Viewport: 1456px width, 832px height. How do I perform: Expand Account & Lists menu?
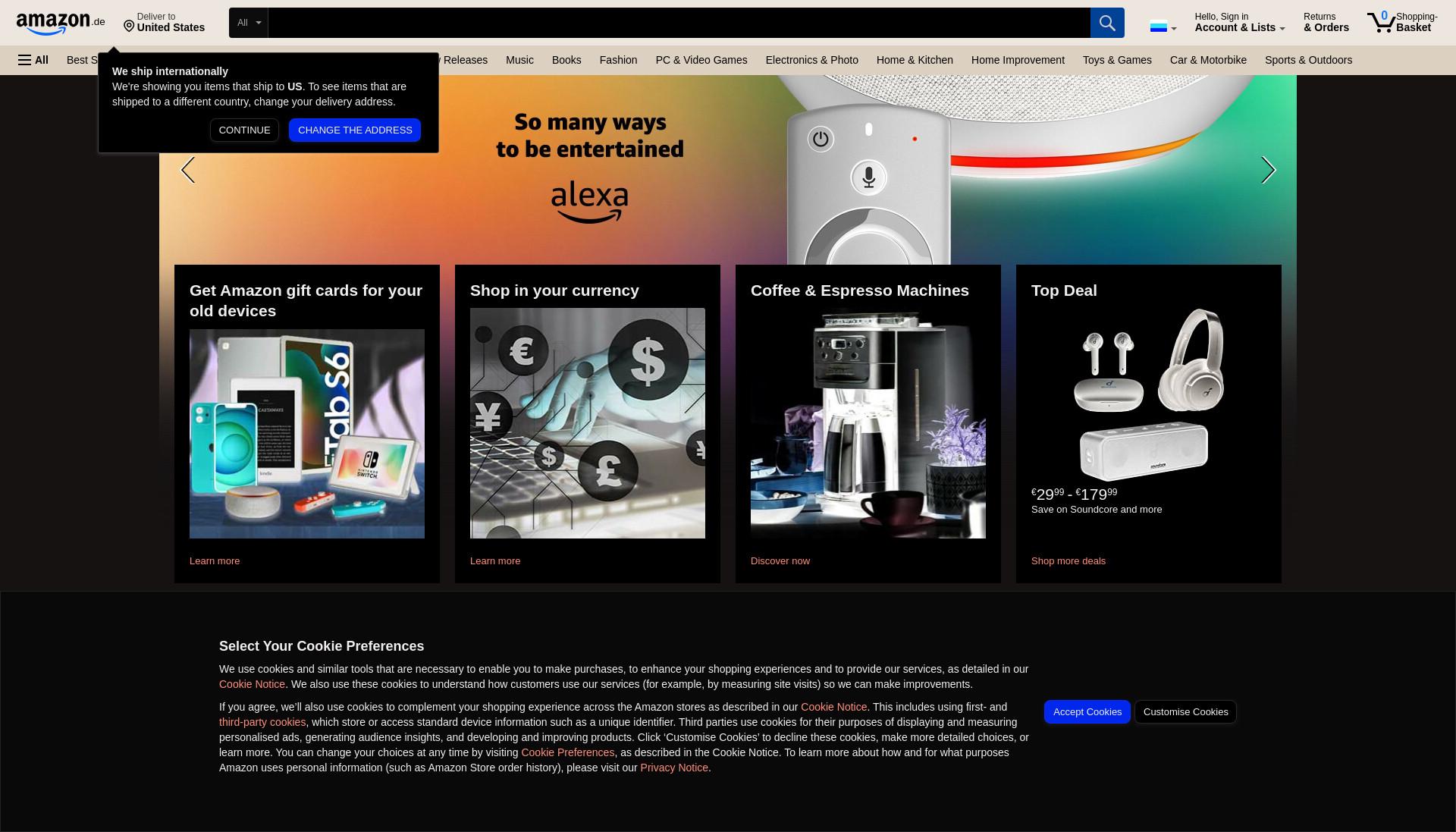click(x=1240, y=22)
